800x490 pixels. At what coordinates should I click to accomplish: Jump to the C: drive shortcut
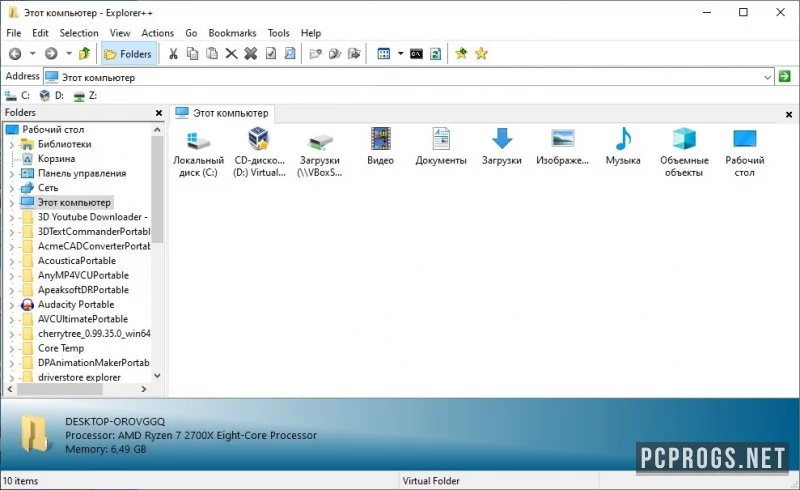(x=17, y=95)
